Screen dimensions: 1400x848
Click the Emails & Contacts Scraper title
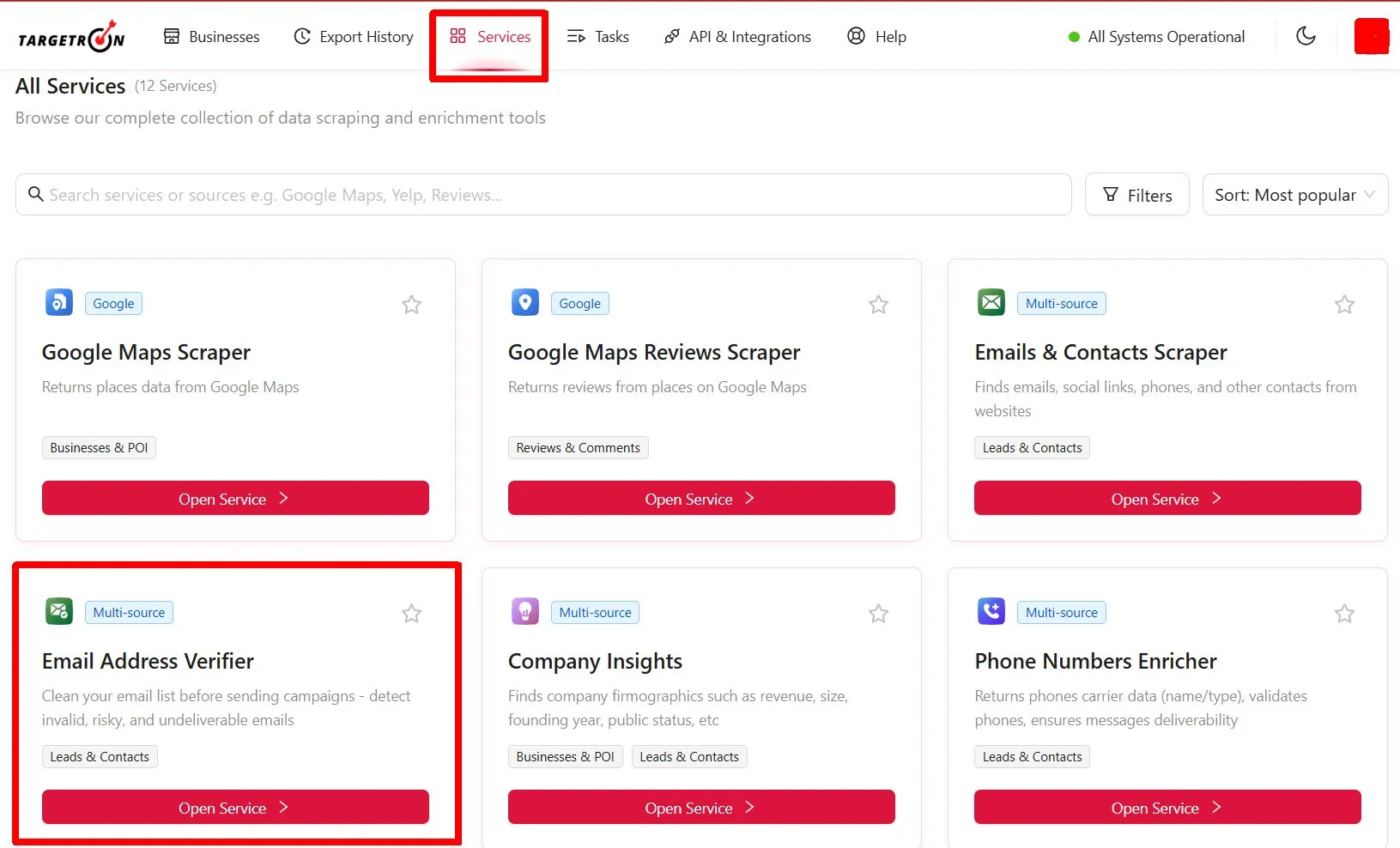tap(1100, 353)
